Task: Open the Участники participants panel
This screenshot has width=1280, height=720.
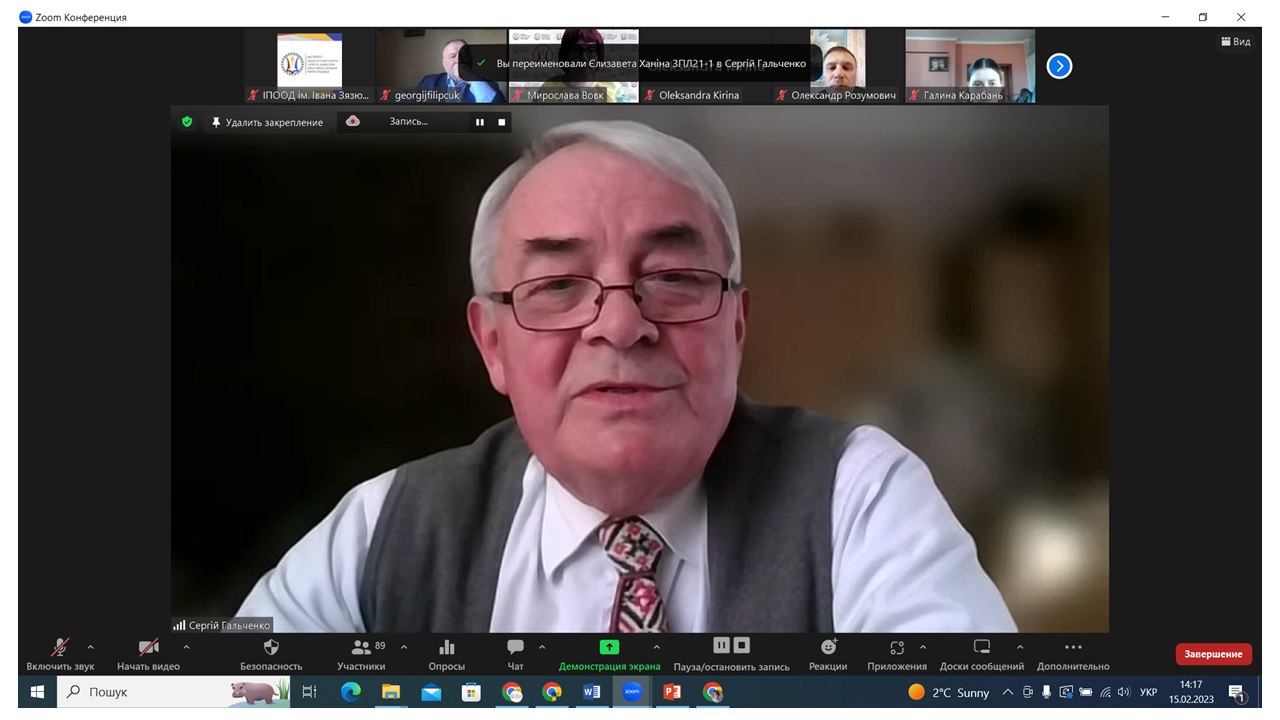Action: 360,654
